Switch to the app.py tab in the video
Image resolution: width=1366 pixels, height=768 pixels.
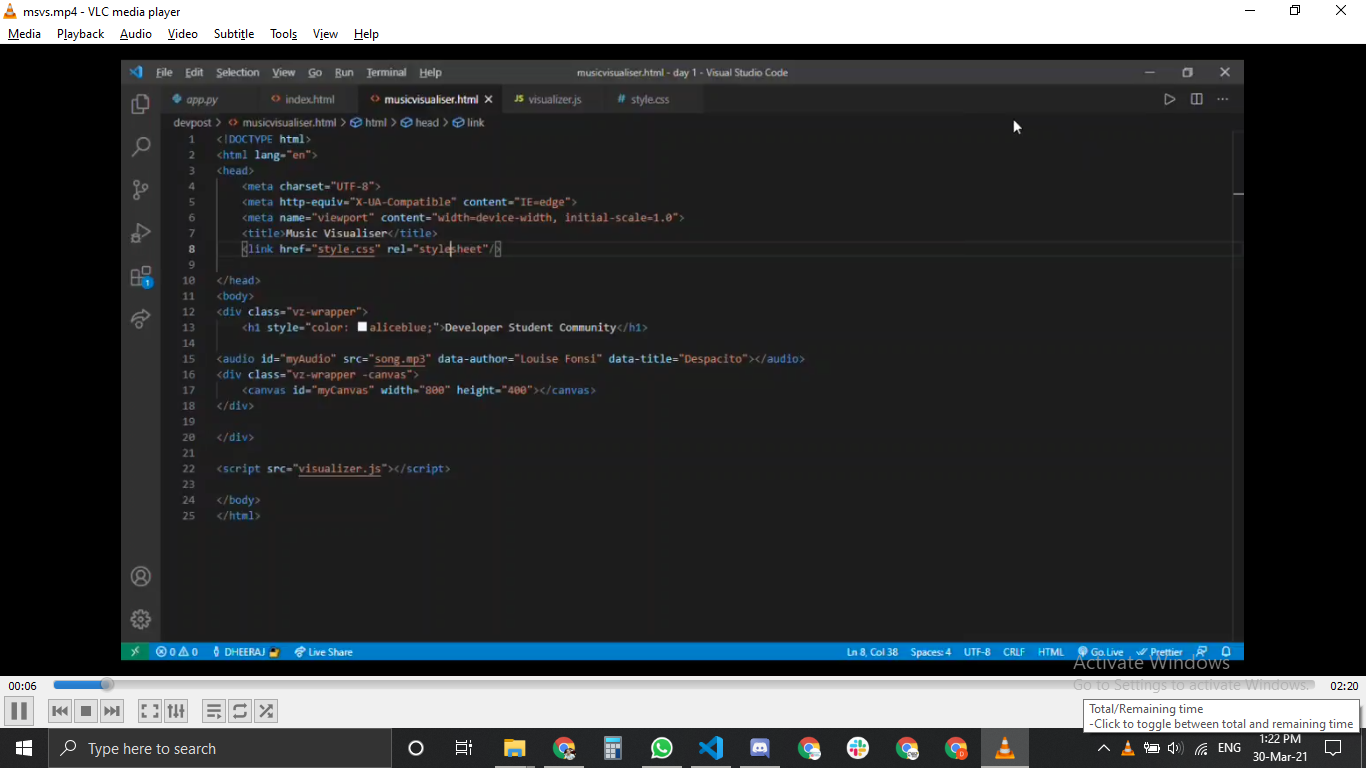pyautogui.click(x=203, y=99)
